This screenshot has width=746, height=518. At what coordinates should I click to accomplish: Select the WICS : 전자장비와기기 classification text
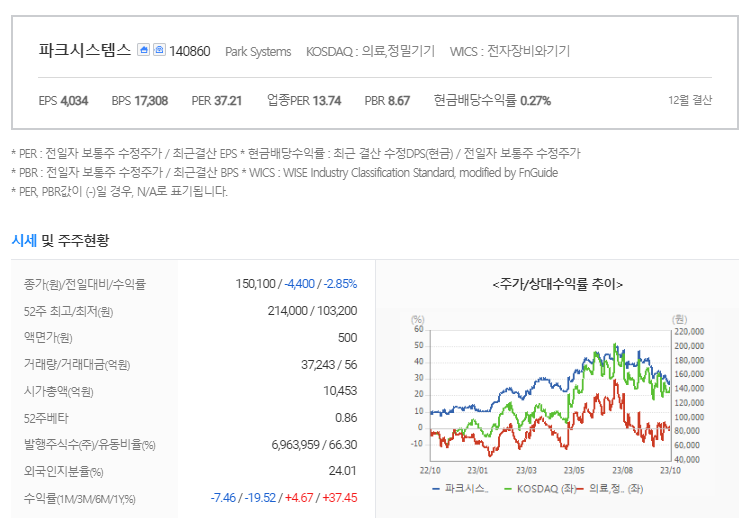[x=510, y=51]
